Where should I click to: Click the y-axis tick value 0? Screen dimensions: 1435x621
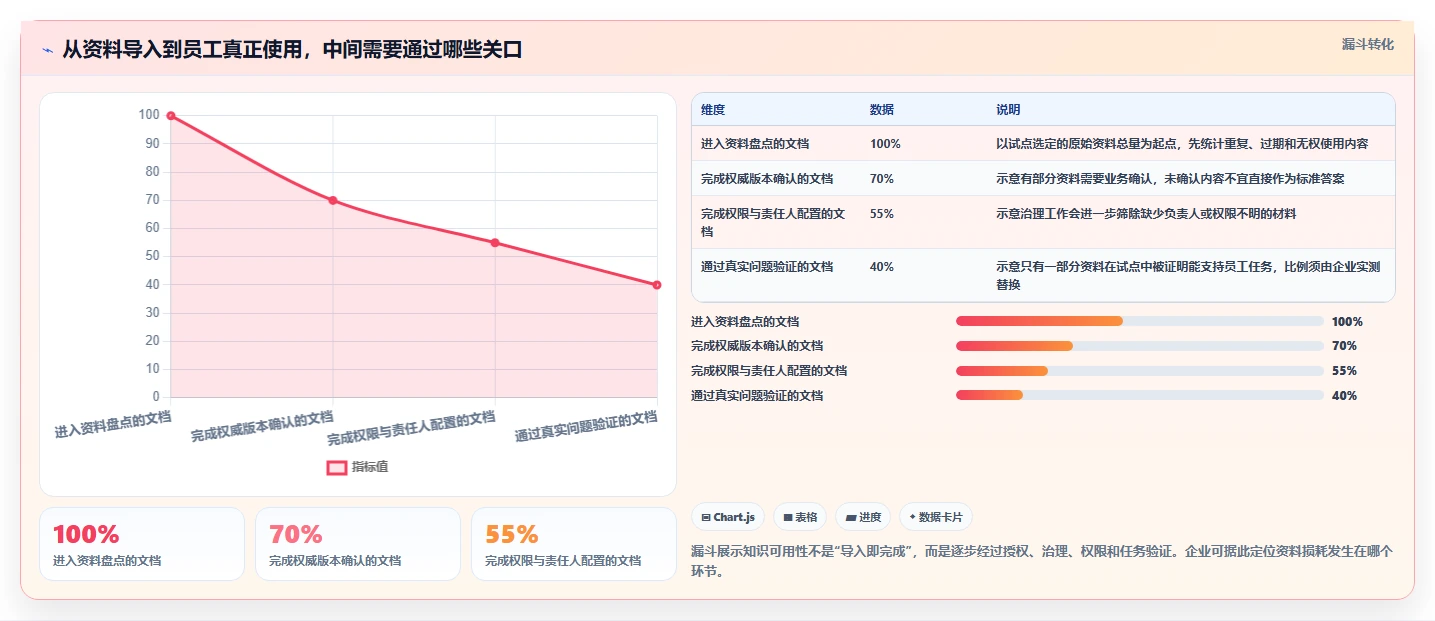coord(156,398)
